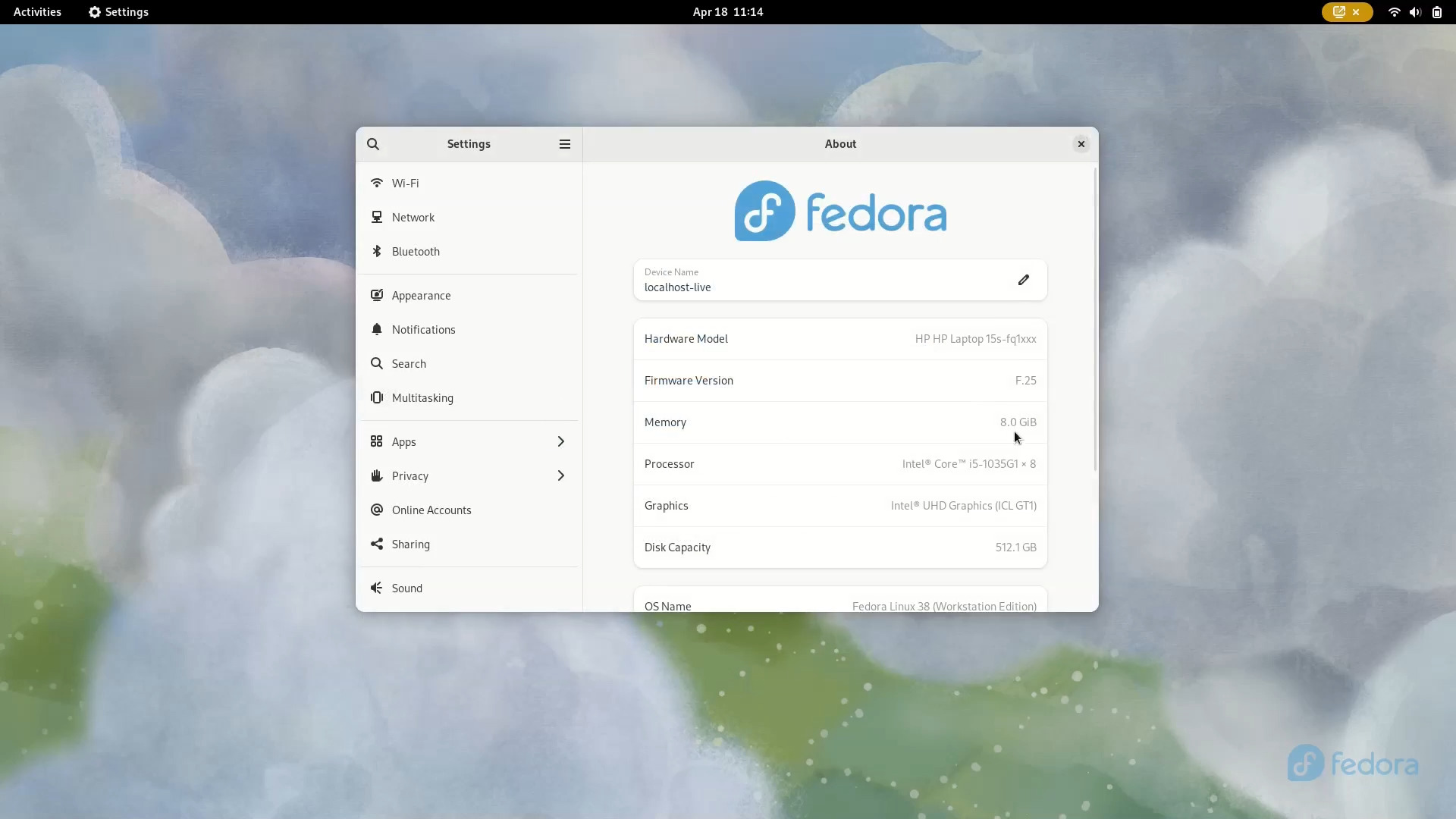Viewport: 1456px width, 819px height.
Task: Open the hamburger menu next to Settings
Action: (564, 144)
